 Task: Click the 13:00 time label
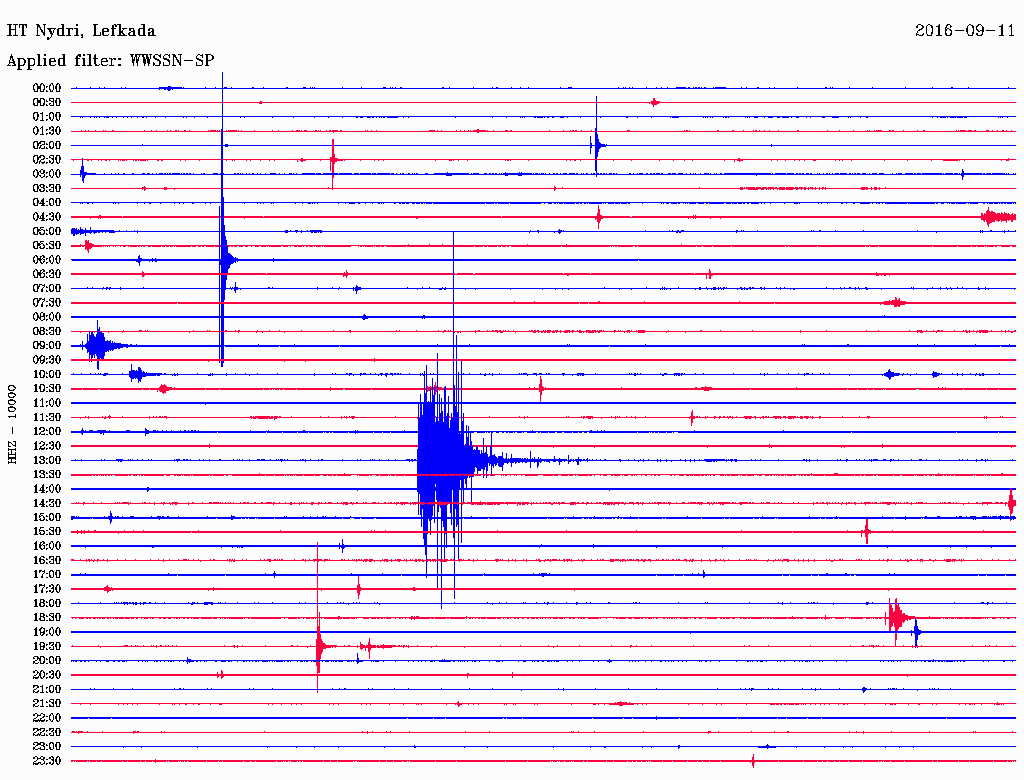click(47, 461)
